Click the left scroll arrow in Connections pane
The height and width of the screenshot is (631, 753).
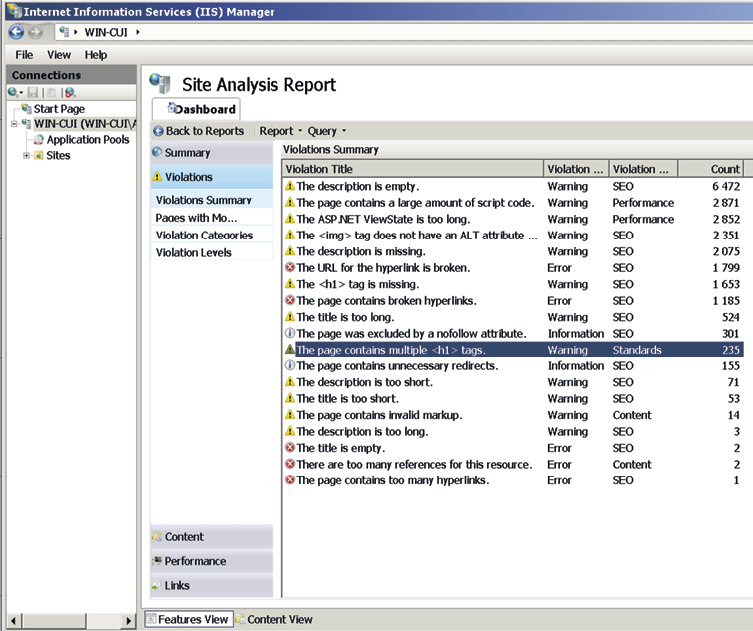coord(13,620)
